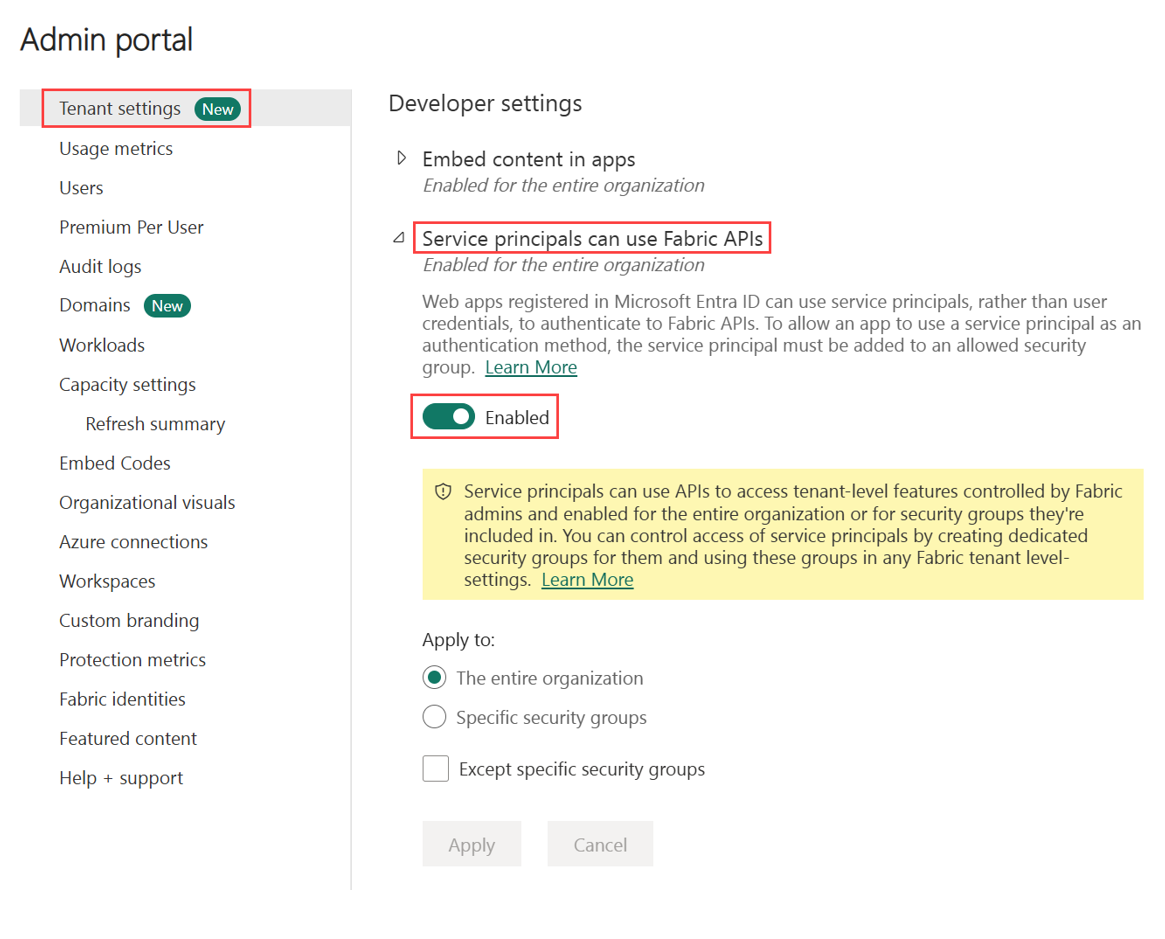The width and height of the screenshot is (1165, 939).
Task: Check Except specific security groups
Action: click(x=435, y=768)
